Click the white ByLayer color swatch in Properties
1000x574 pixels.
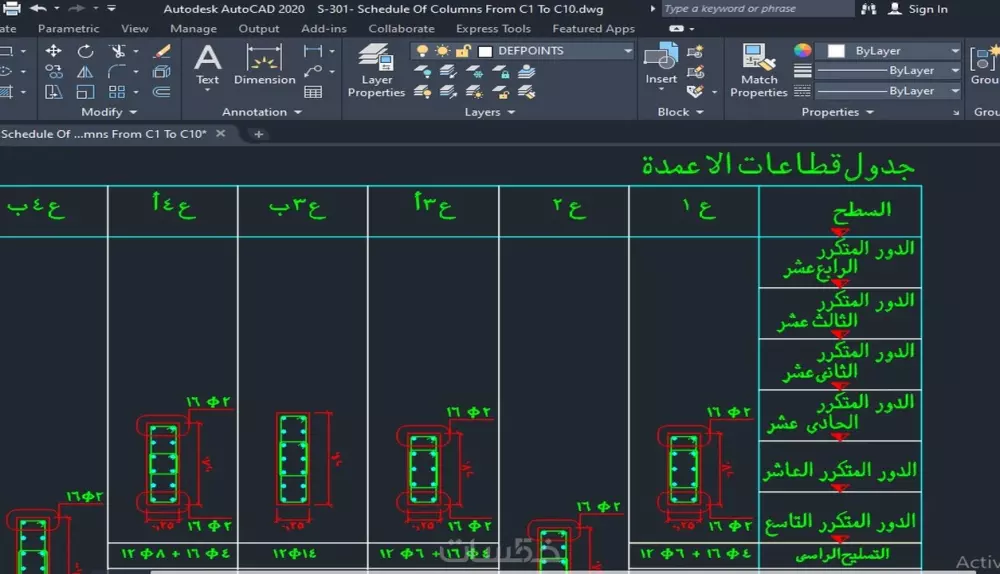(x=836, y=51)
